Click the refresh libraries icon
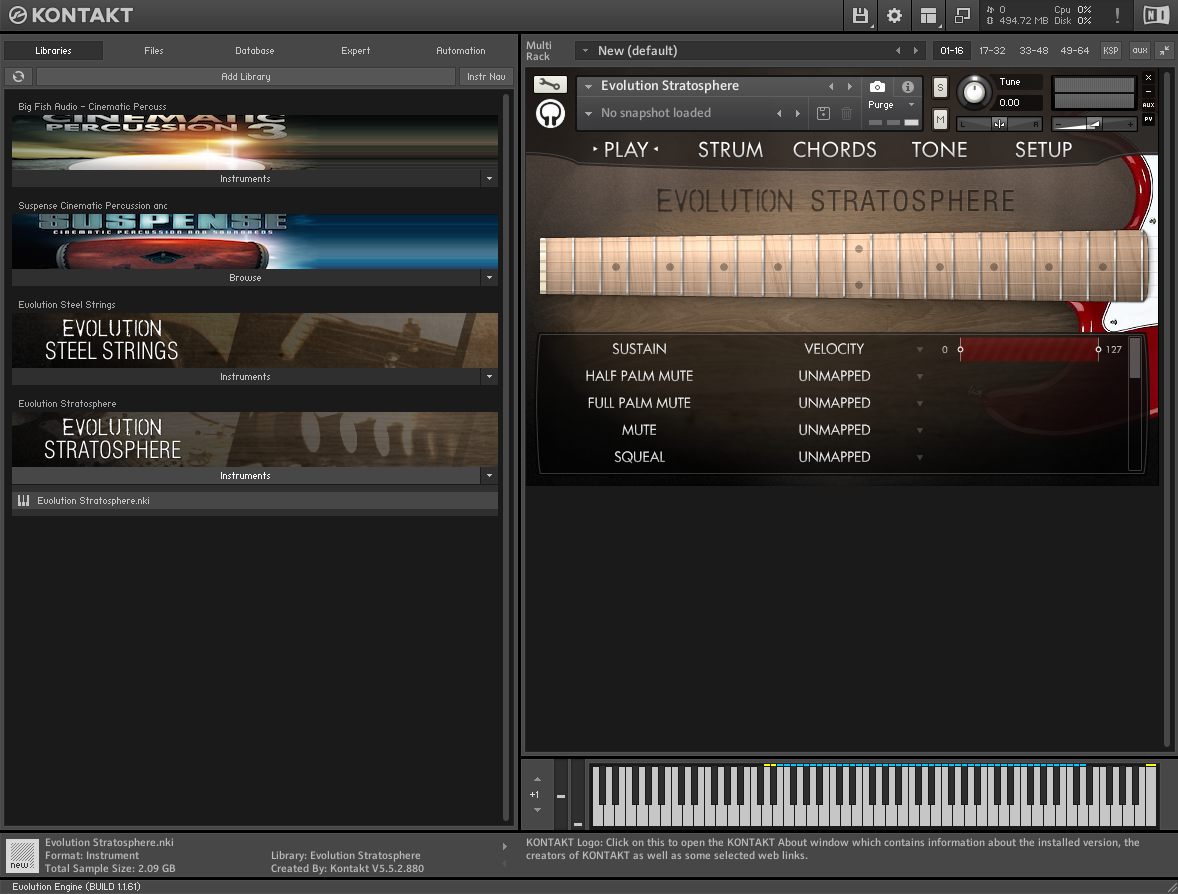Image resolution: width=1178 pixels, height=894 pixels. (x=19, y=77)
